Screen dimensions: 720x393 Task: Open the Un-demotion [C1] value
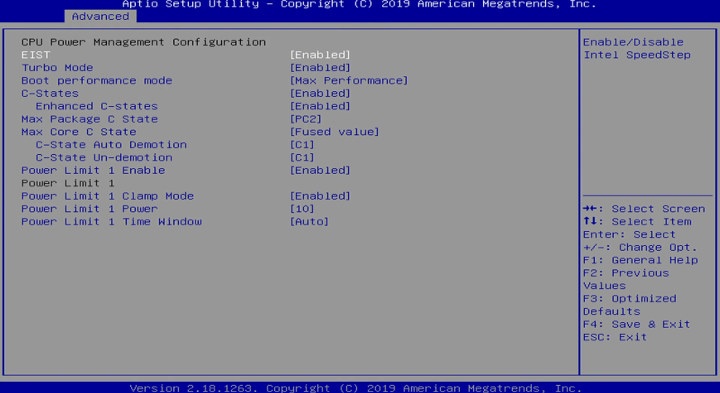(302, 157)
